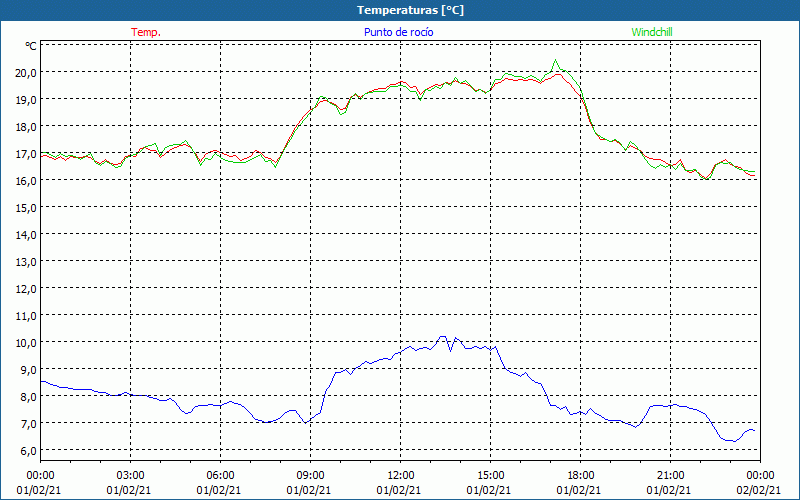Click the 11,0 y-axis value
This screenshot has height=500, width=800.
(x=26, y=316)
